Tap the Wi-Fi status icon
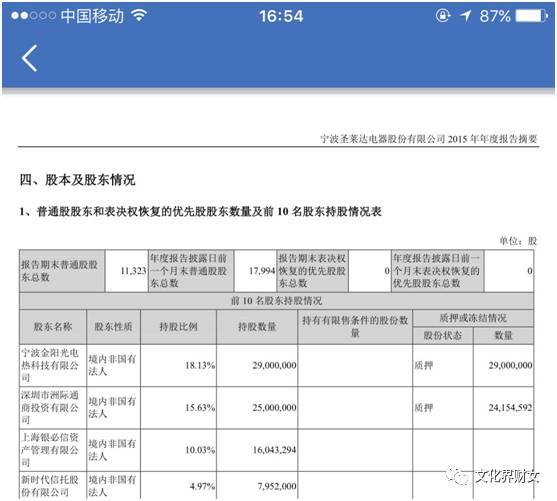The height and width of the screenshot is (501, 557). (139, 15)
